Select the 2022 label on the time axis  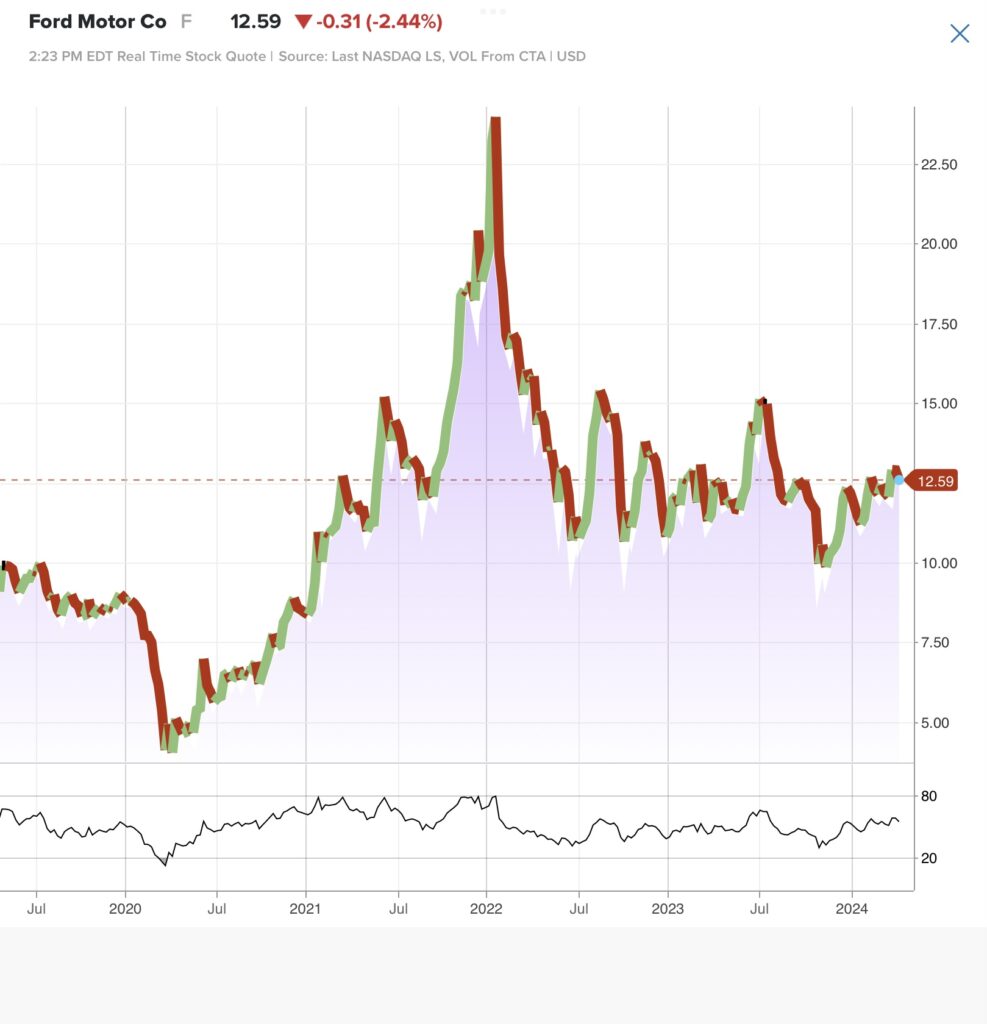[x=486, y=909]
